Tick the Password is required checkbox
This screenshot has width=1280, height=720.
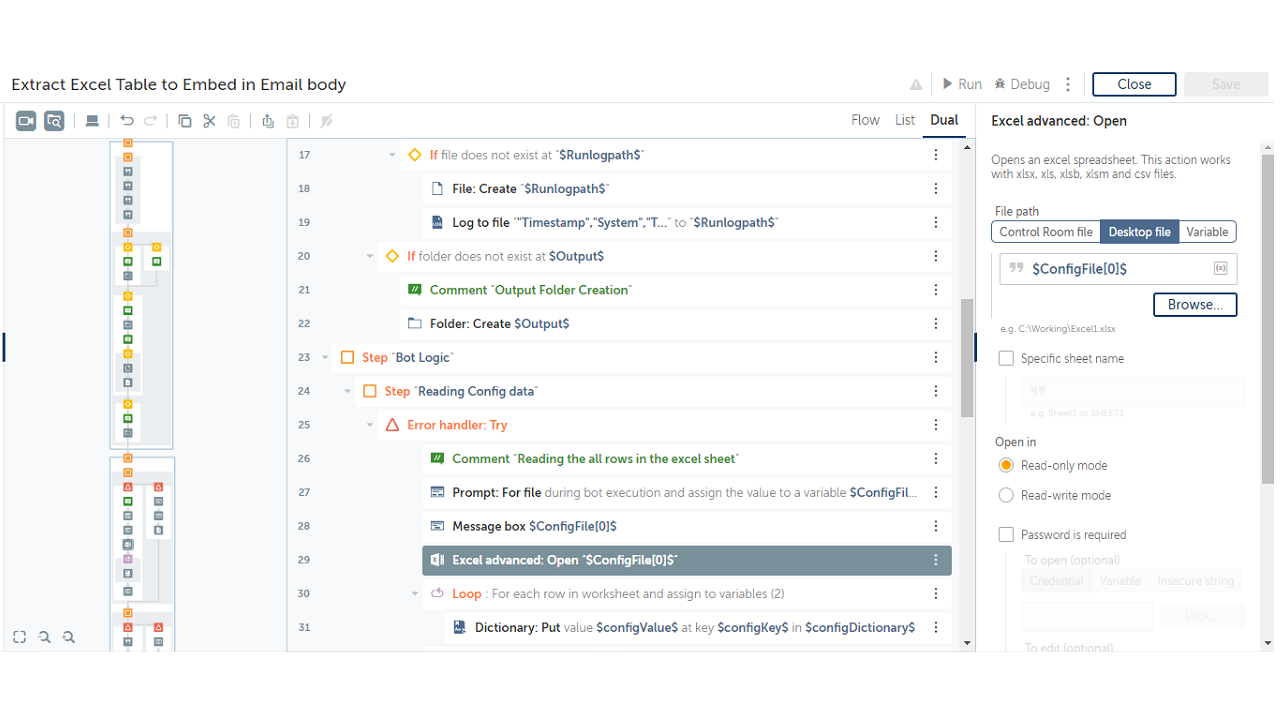pyautogui.click(x=1006, y=535)
